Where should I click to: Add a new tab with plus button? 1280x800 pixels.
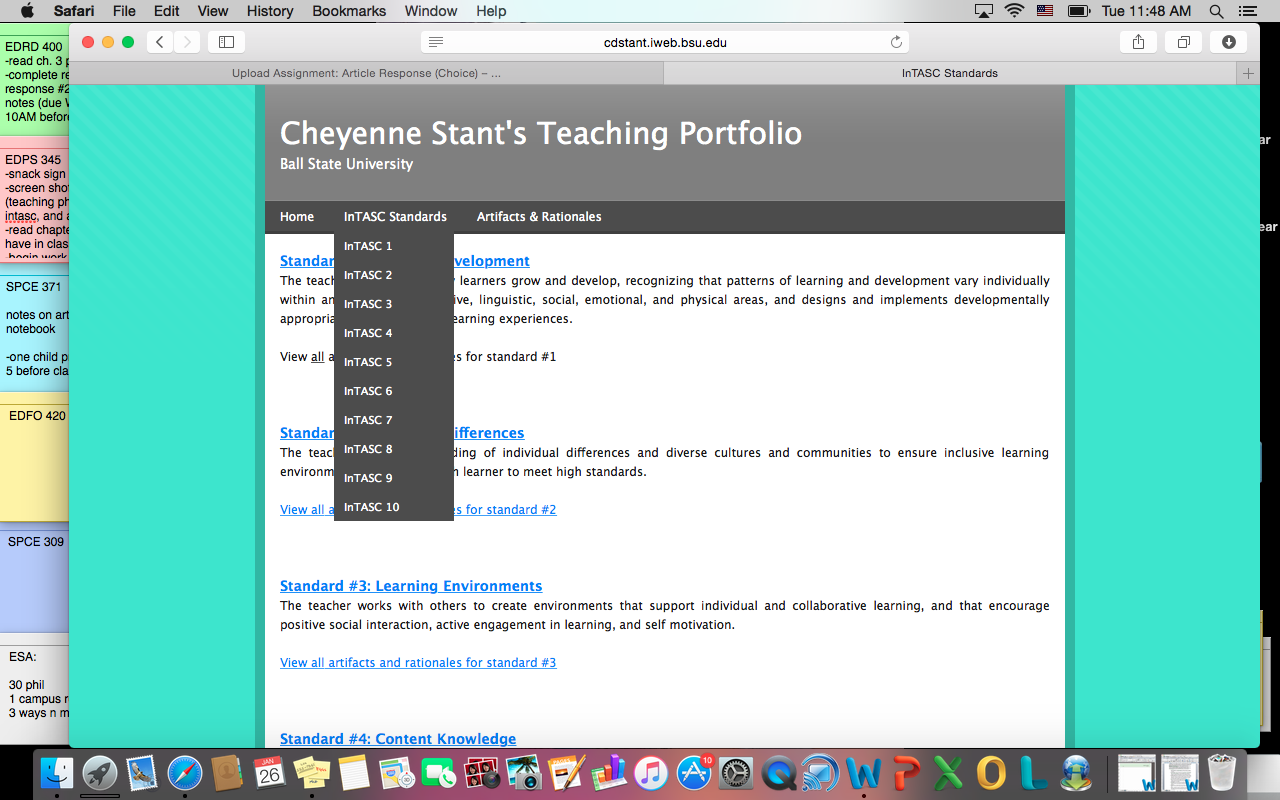pyautogui.click(x=1247, y=73)
